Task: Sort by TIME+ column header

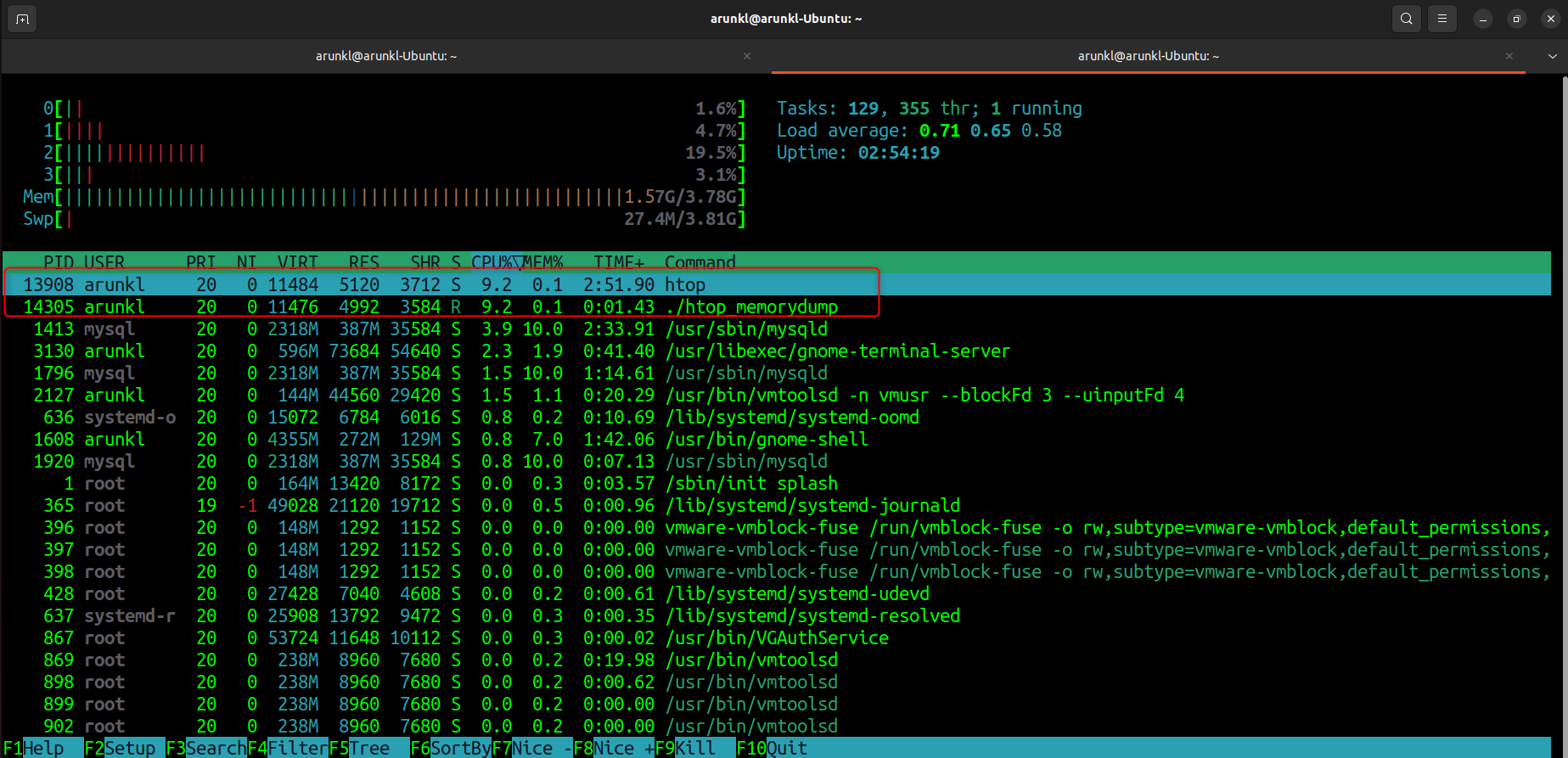Action: pos(619,262)
